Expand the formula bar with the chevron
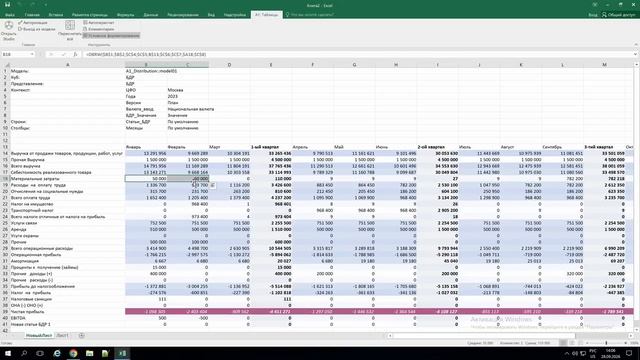This screenshot has height=360, width=640. pos(636,54)
